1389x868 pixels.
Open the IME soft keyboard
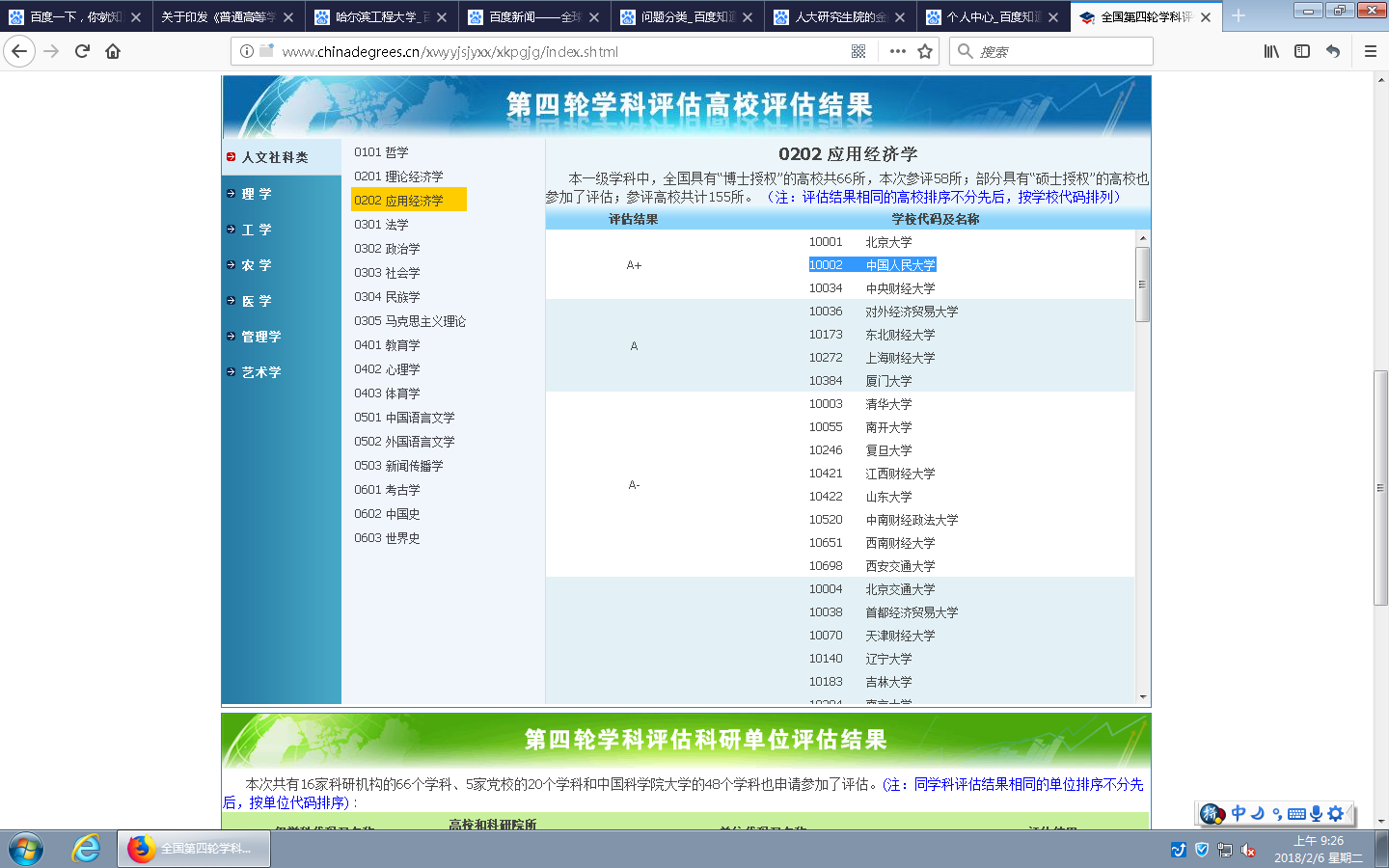(1296, 814)
